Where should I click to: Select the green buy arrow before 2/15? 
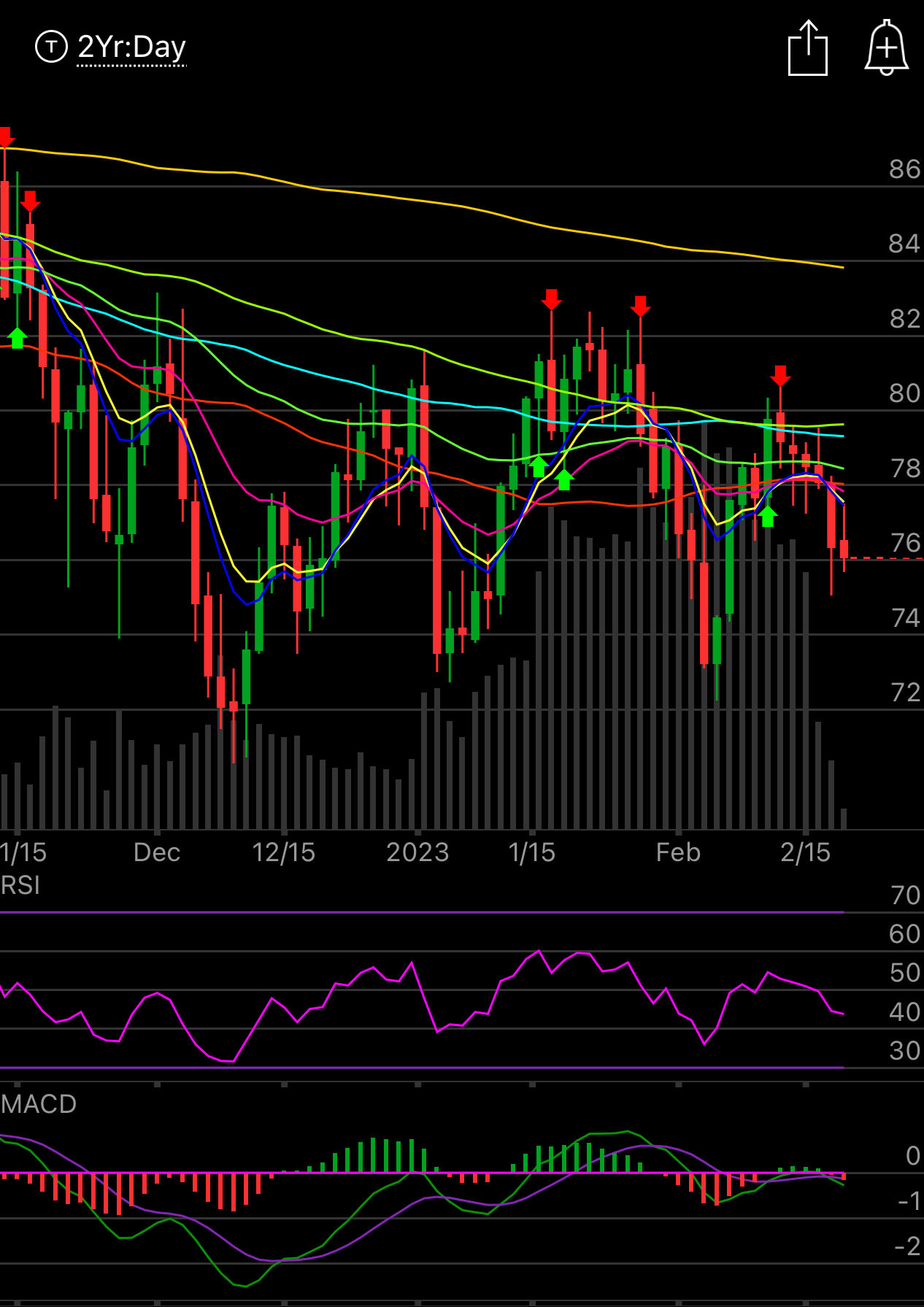767,517
